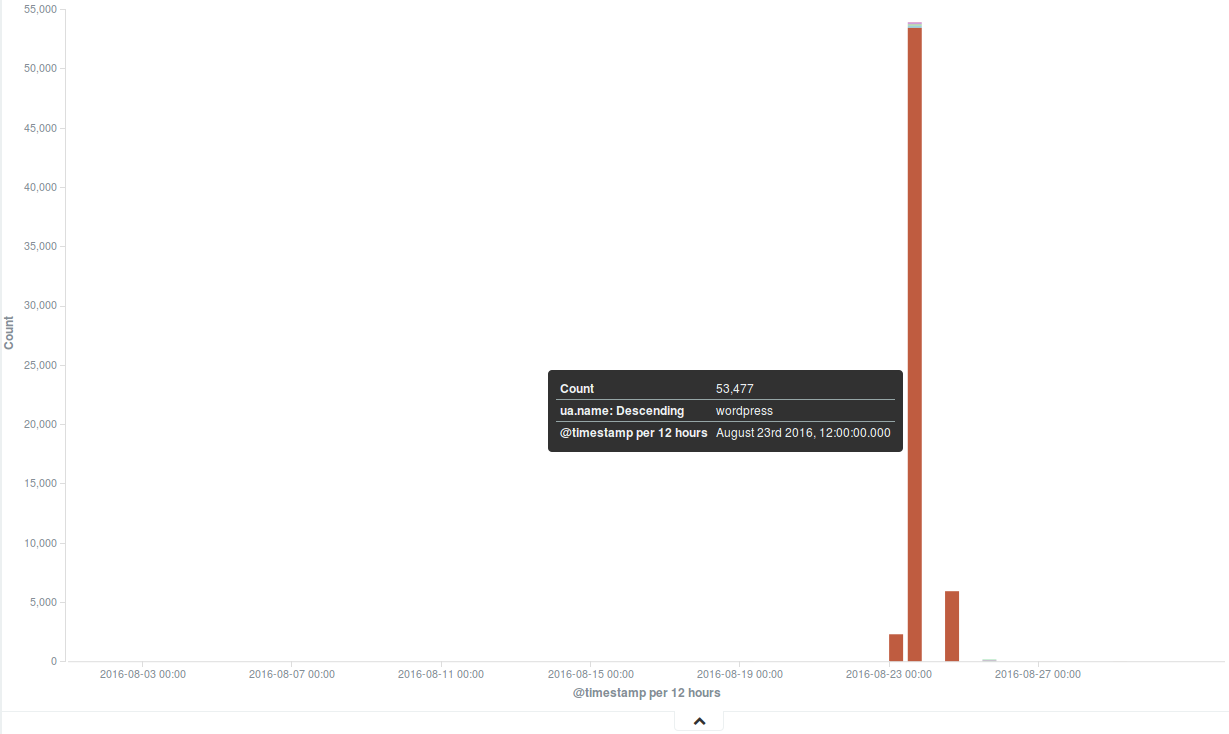Click the vertical 'Count' y-axis title
Viewport: 1229px width, 734px height.
point(10,332)
